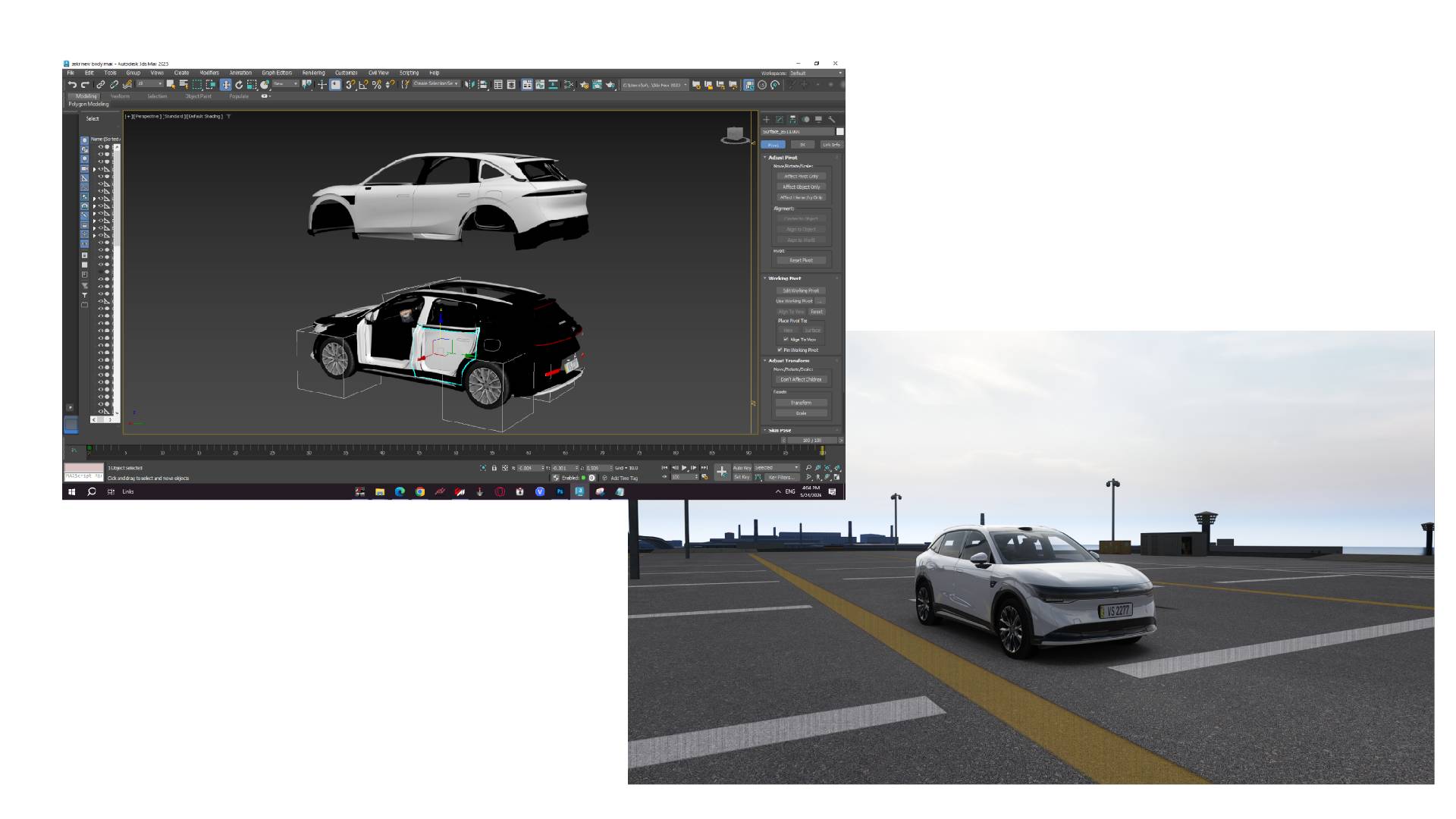Click the Don't Affect Children button
1456x819 pixels.
click(801, 379)
